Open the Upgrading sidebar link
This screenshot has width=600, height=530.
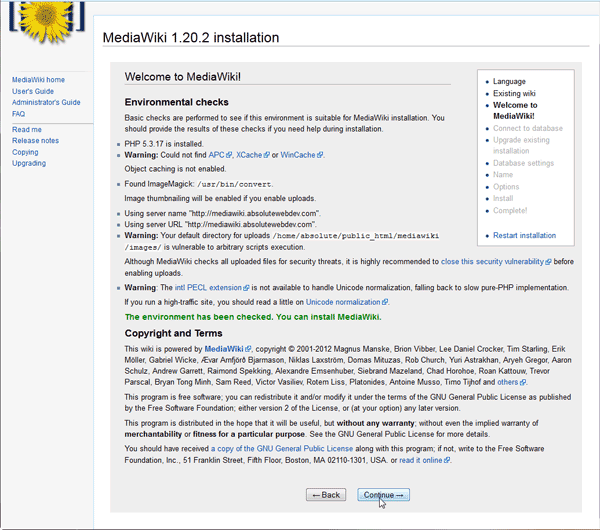click(29, 163)
